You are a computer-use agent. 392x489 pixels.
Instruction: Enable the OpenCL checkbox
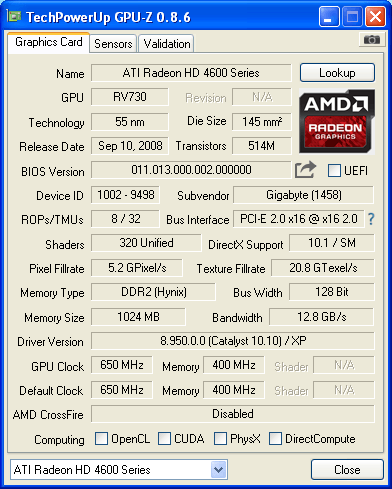pos(101,438)
